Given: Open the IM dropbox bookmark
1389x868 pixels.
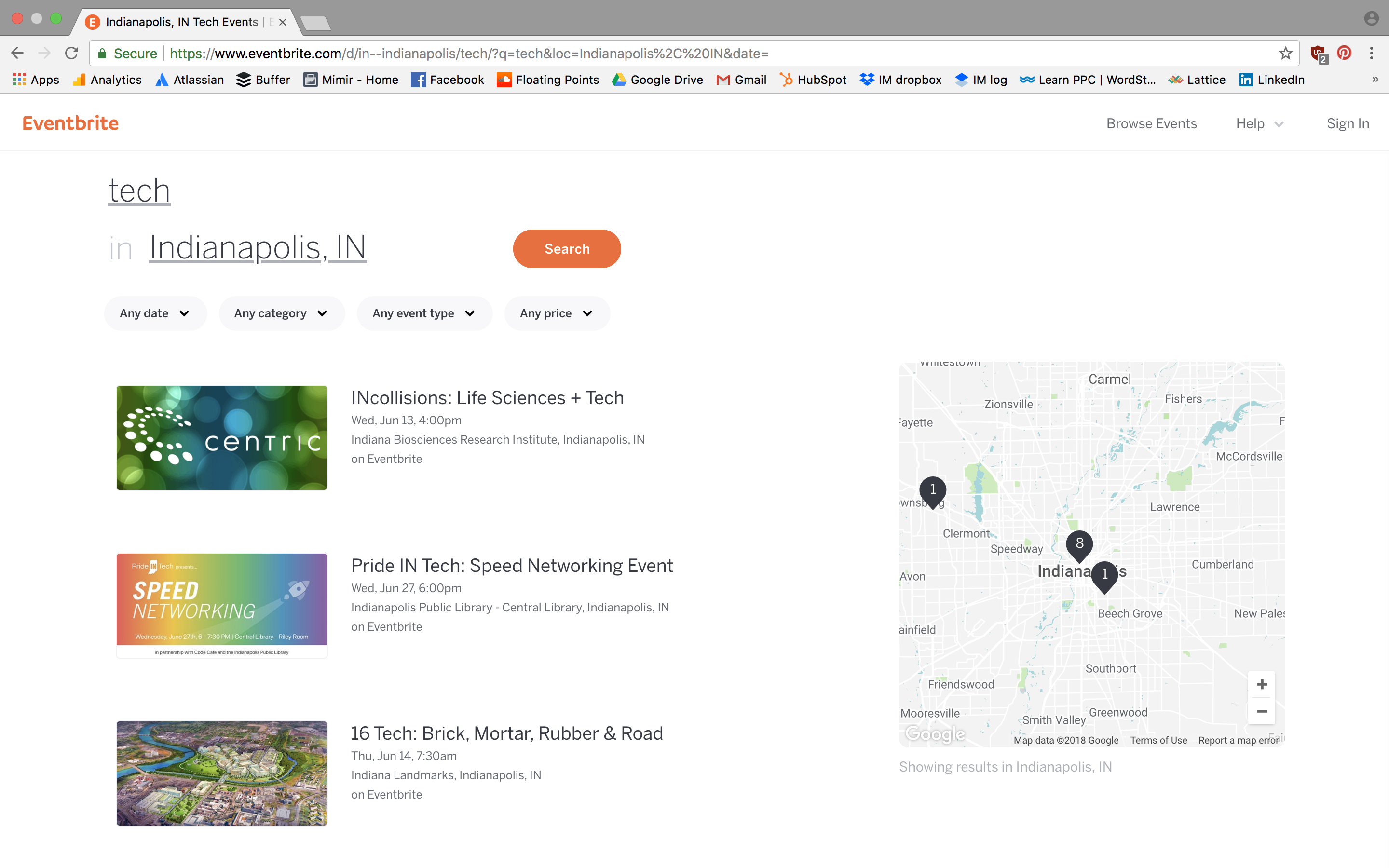Looking at the screenshot, I should 900,80.
